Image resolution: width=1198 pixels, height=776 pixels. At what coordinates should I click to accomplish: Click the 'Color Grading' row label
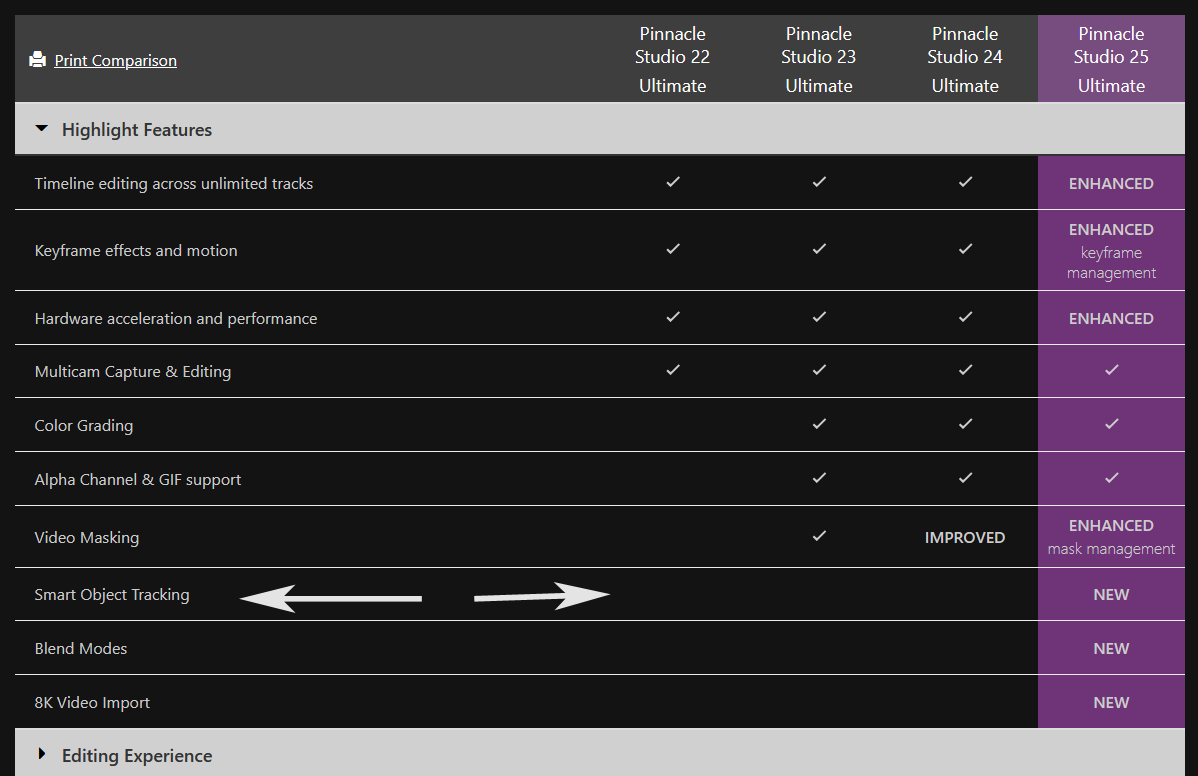pyautogui.click(x=84, y=425)
